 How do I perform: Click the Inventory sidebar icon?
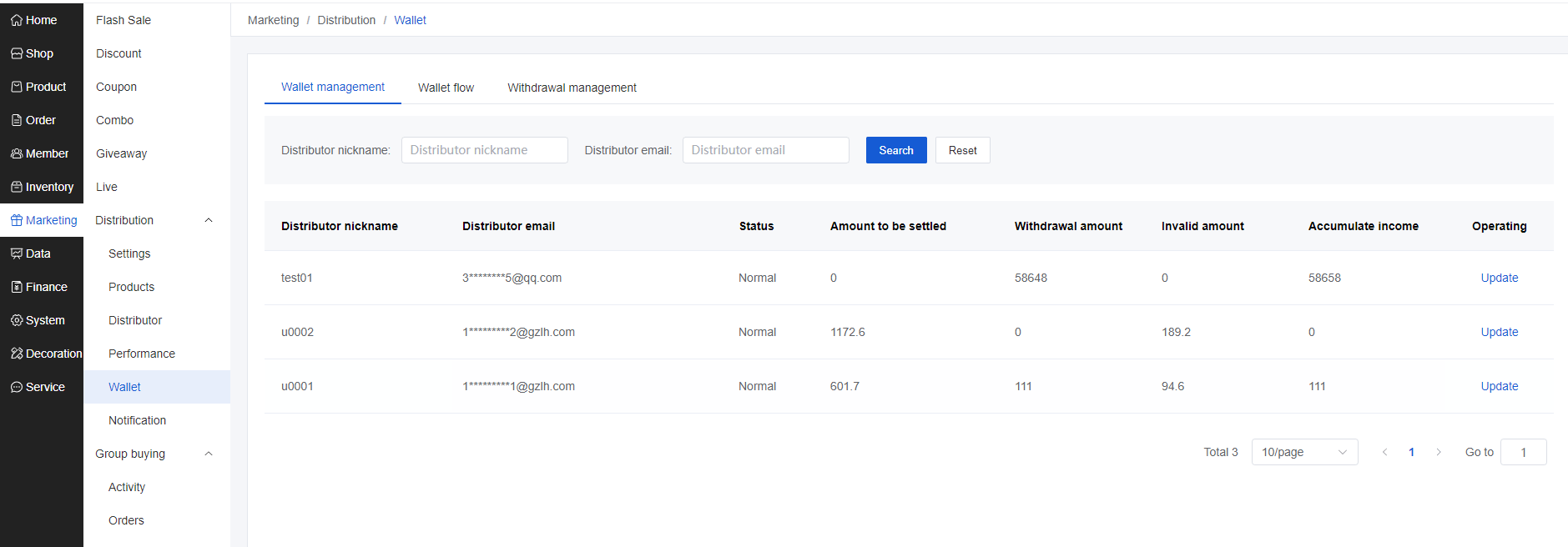[x=17, y=187]
